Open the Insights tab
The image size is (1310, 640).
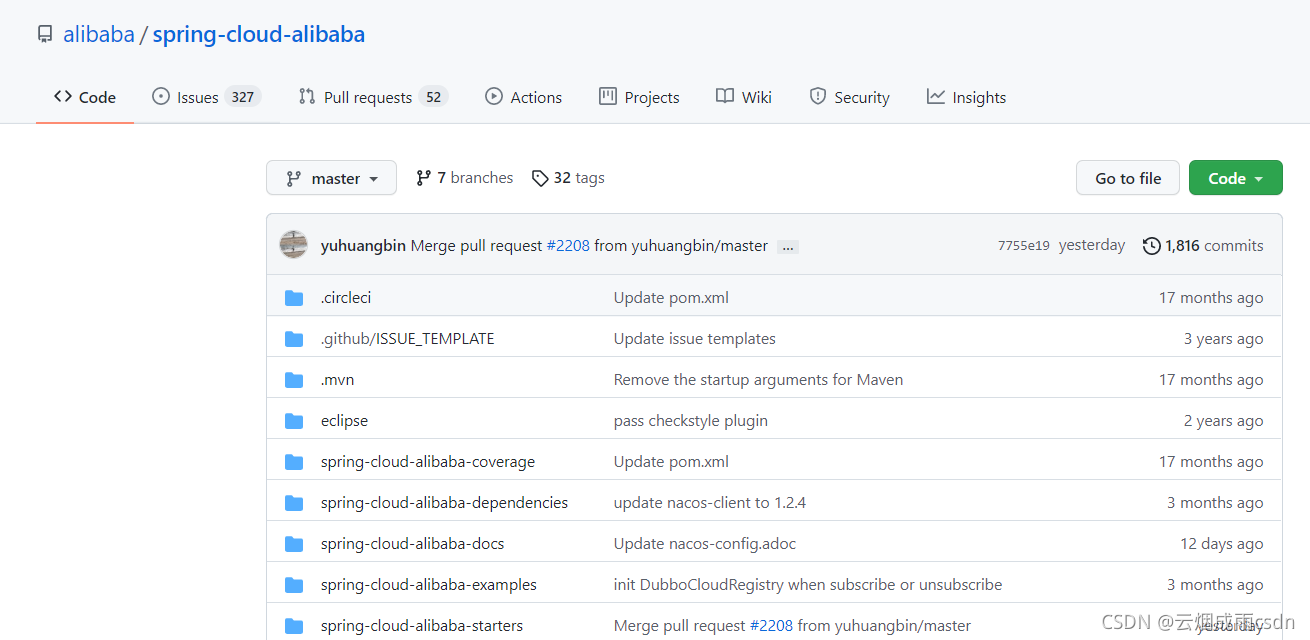(966, 97)
